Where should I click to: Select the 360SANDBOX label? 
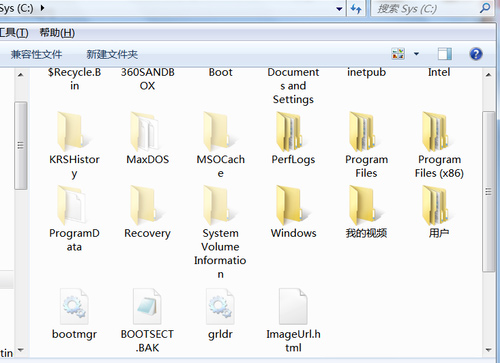[x=147, y=79]
